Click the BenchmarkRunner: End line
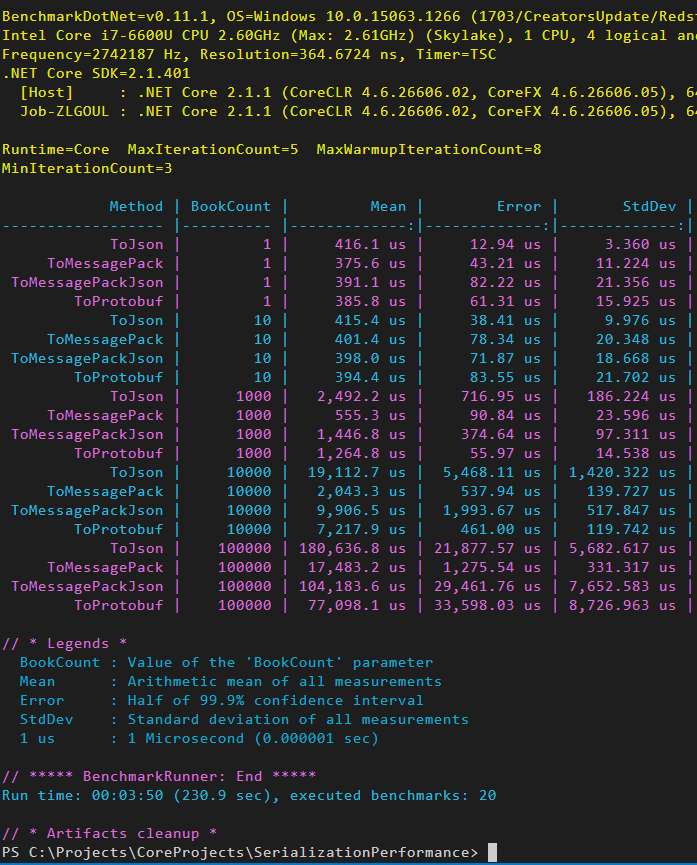This screenshot has width=697, height=865. (x=159, y=776)
